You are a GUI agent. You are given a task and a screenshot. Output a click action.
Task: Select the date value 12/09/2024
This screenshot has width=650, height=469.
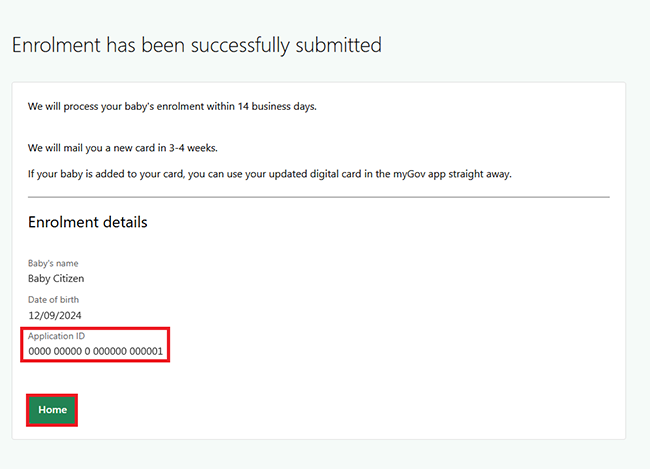[55, 315]
